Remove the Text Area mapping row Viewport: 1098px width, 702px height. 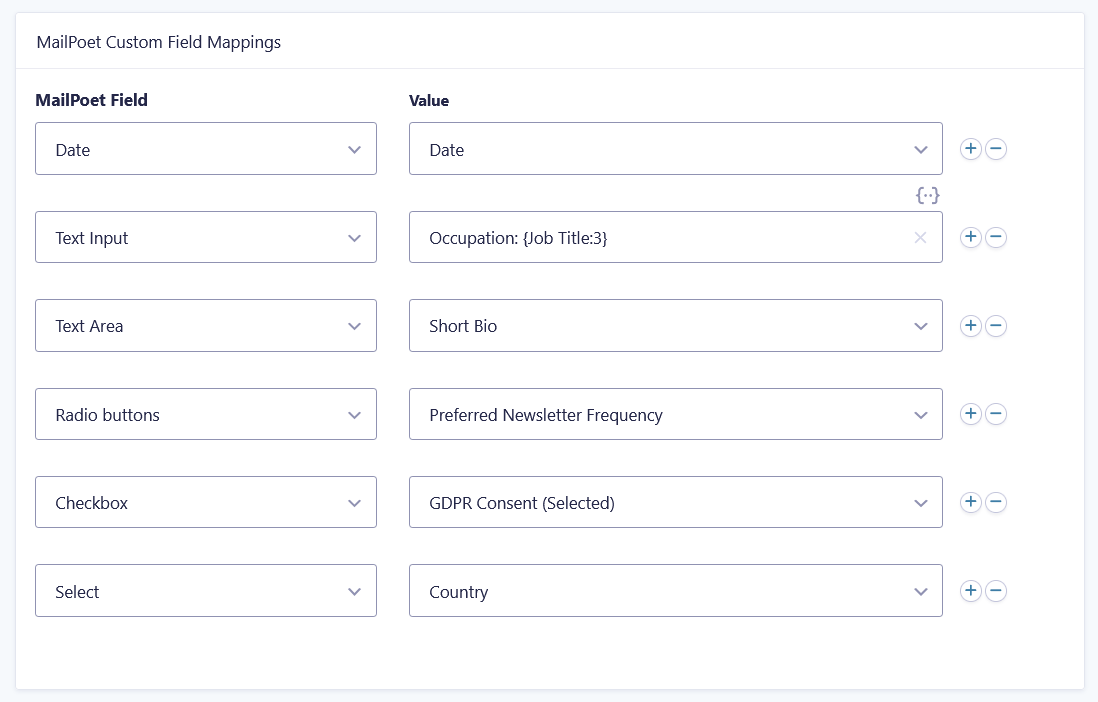point(996,326)
